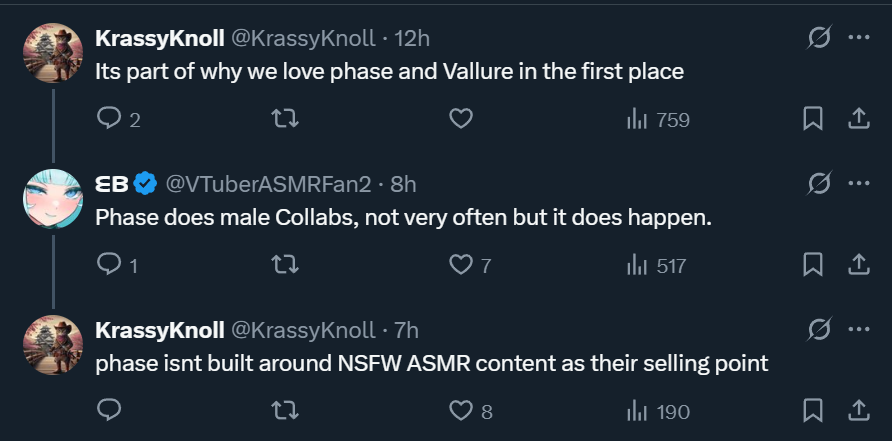Screen dimensions: 892x441
Task: Open EB's anime avatar thumbnail
Action: [x=53, y=199]
